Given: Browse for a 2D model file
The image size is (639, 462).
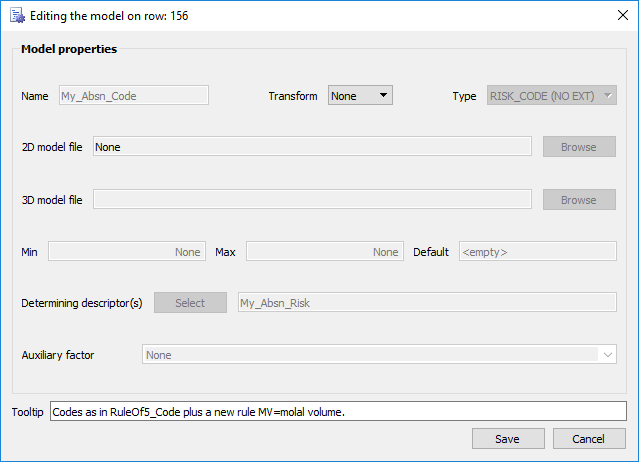Looking at the screenshot, I should coord(579,147).
